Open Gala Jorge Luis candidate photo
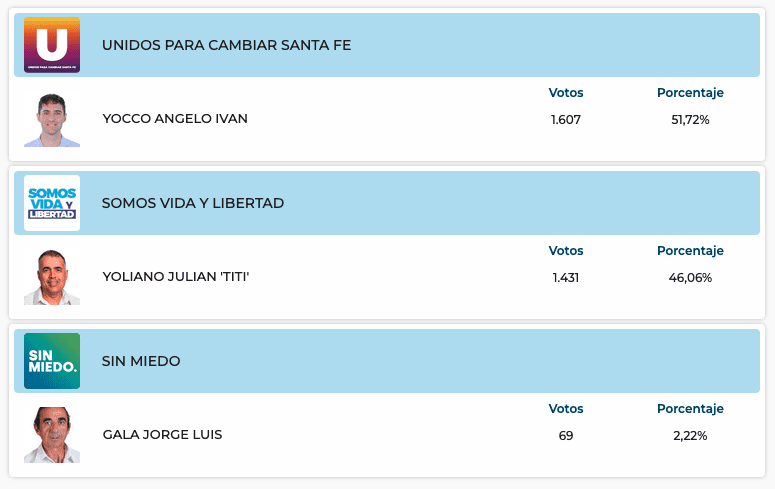This screenshot has width=775, height=489. click(52, 435)
